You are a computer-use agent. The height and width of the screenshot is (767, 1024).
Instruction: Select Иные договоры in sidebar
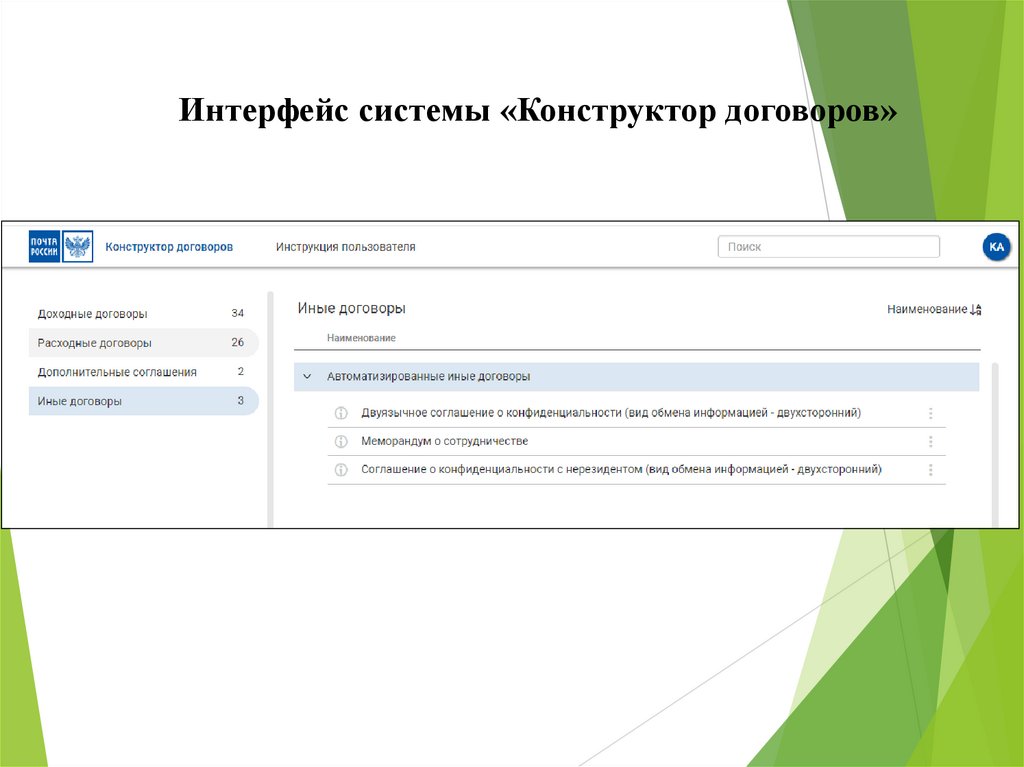[x=144, y=401]
